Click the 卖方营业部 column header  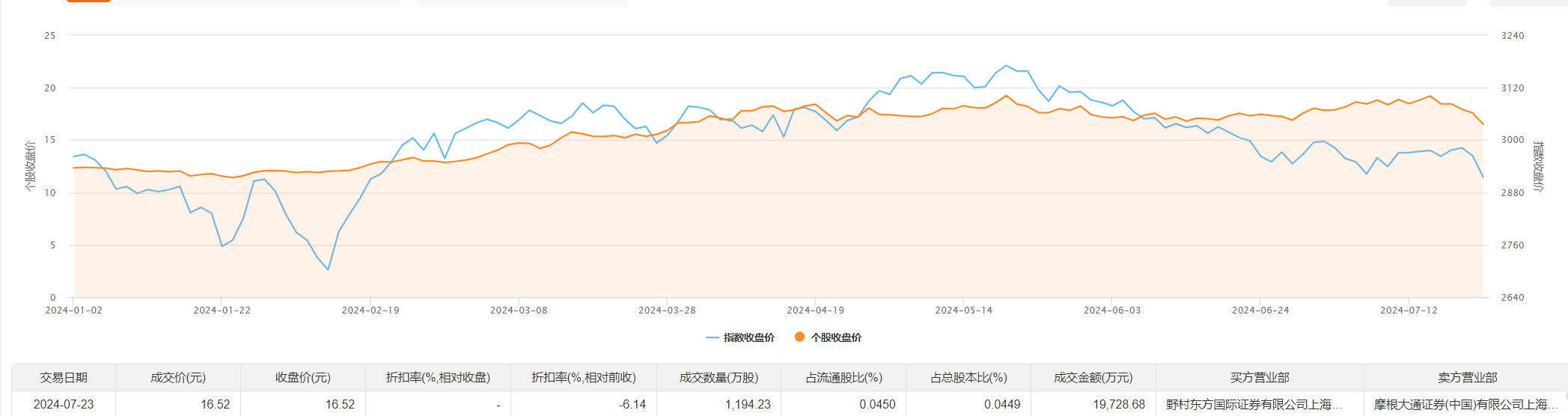(1467, 378)
